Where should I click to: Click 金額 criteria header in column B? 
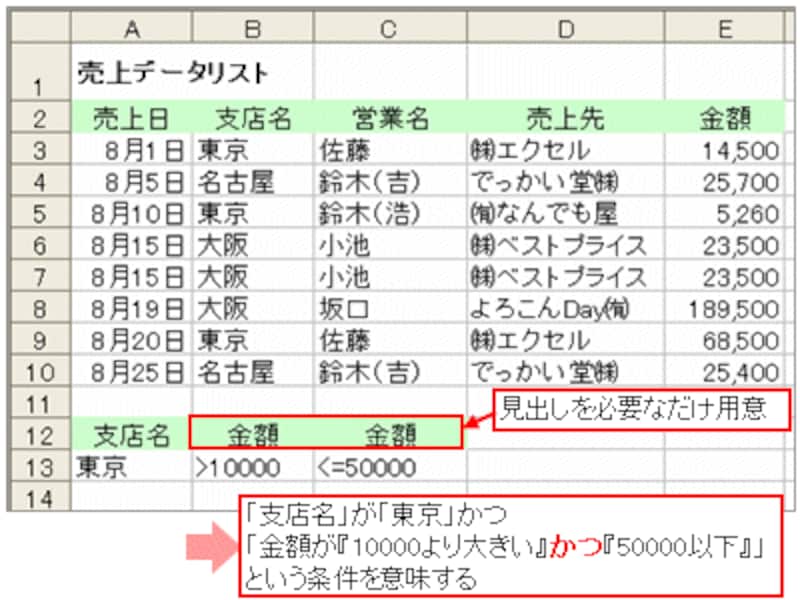click(253, 434)
